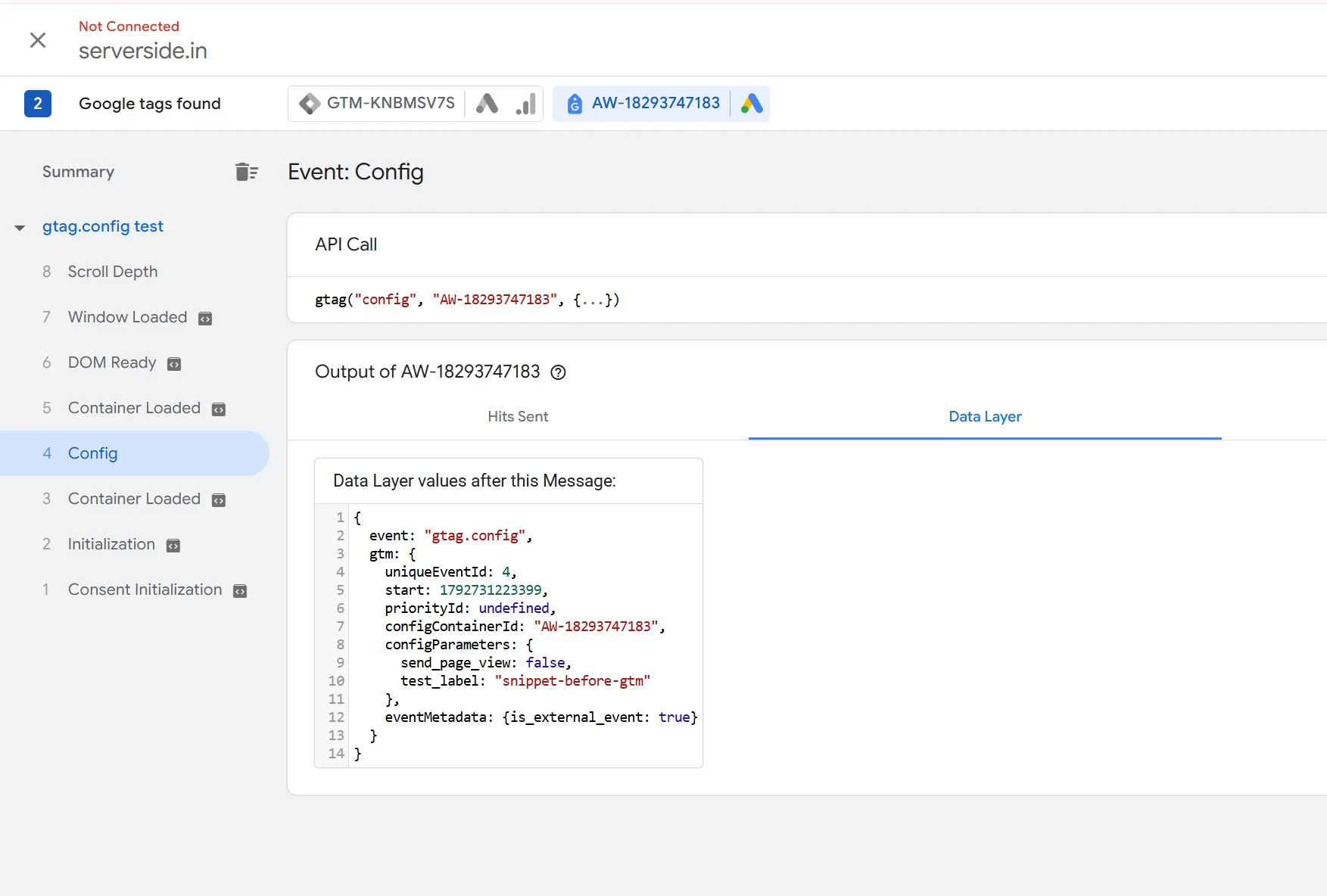Click the API Call card heading
The image size is (1327, 896).
[x=346, y=244]
